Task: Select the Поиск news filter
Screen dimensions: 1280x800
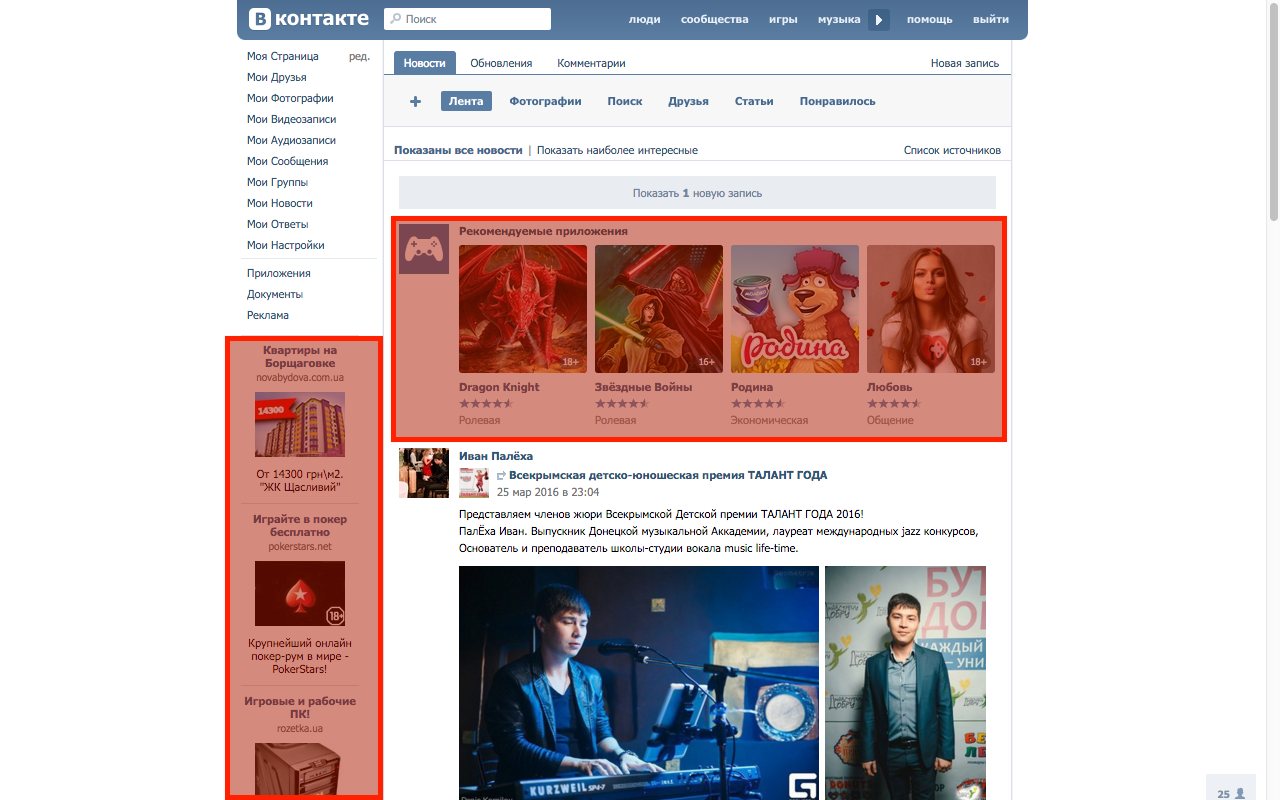Action: pyautogui.click(x=625, y=101)
